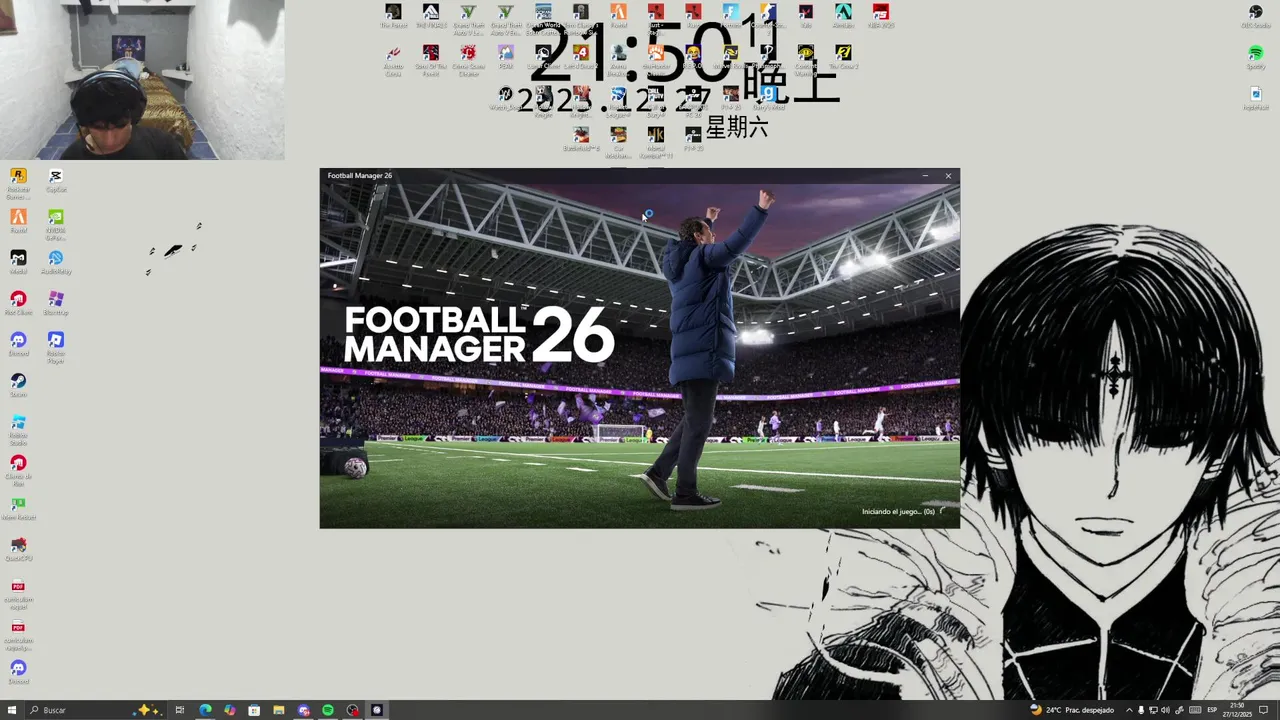This screenshot has height=720, width=1280.
Task: Launch Microsoft Edge from taskbar
Action: pyautogui.click(x=205, y=710)
